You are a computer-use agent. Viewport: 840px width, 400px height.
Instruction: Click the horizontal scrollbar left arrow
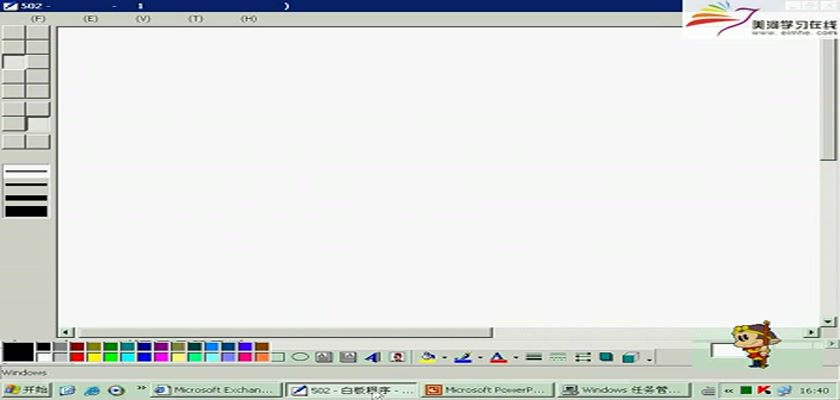pyautogui.click(x=66, y=332)
